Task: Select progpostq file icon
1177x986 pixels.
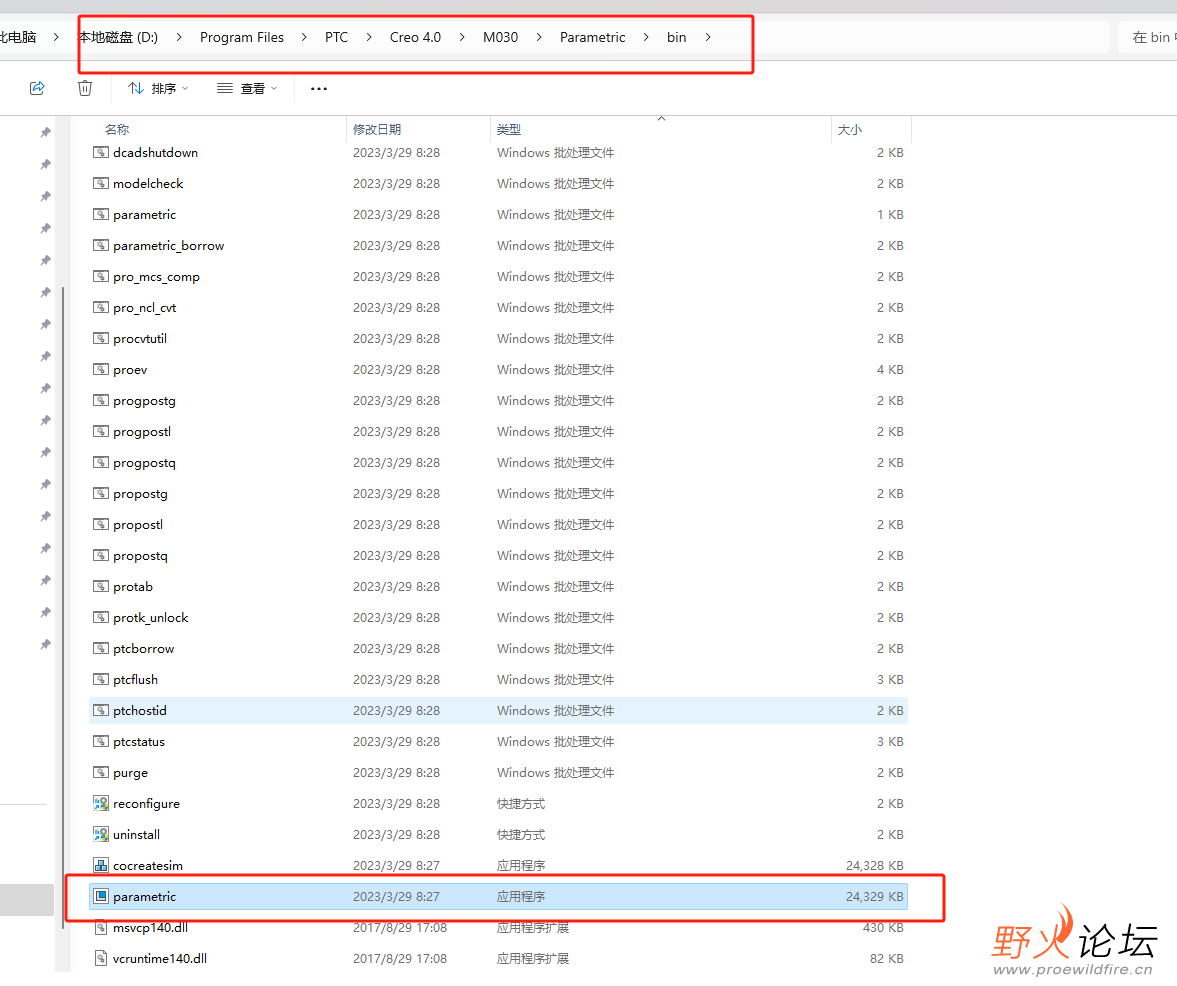Action: 101,462
